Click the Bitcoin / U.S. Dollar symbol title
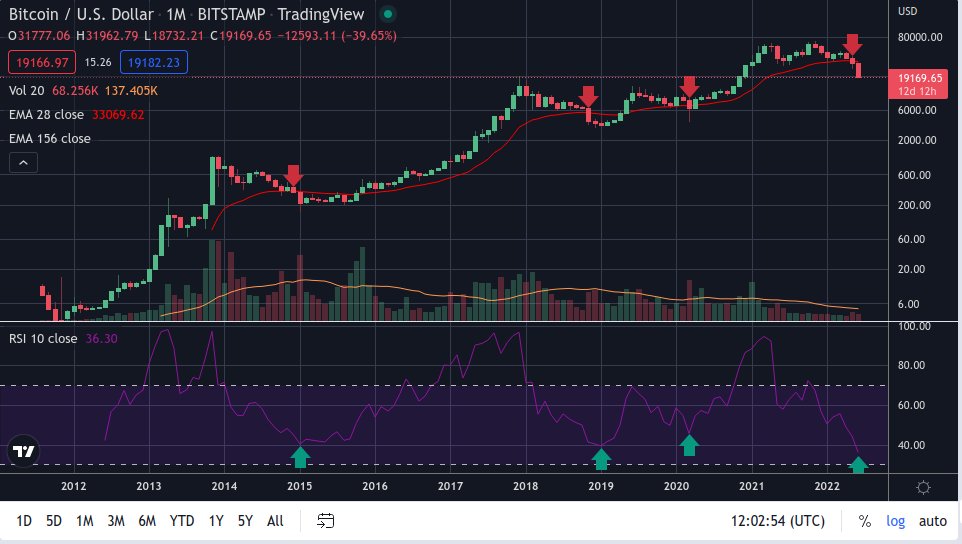962x544 pixels. 81,14
